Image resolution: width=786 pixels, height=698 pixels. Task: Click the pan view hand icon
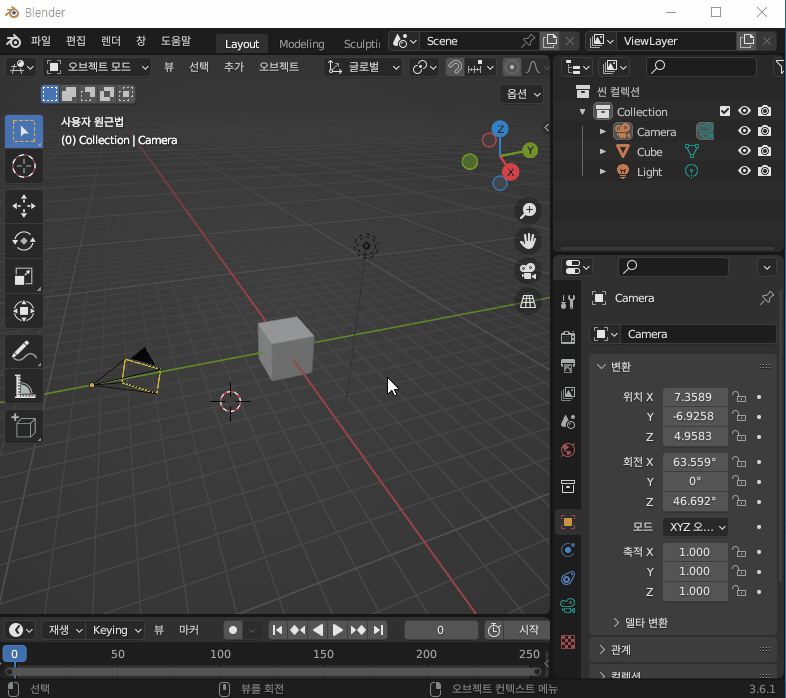pyautogui.click(x=528, y=241)
